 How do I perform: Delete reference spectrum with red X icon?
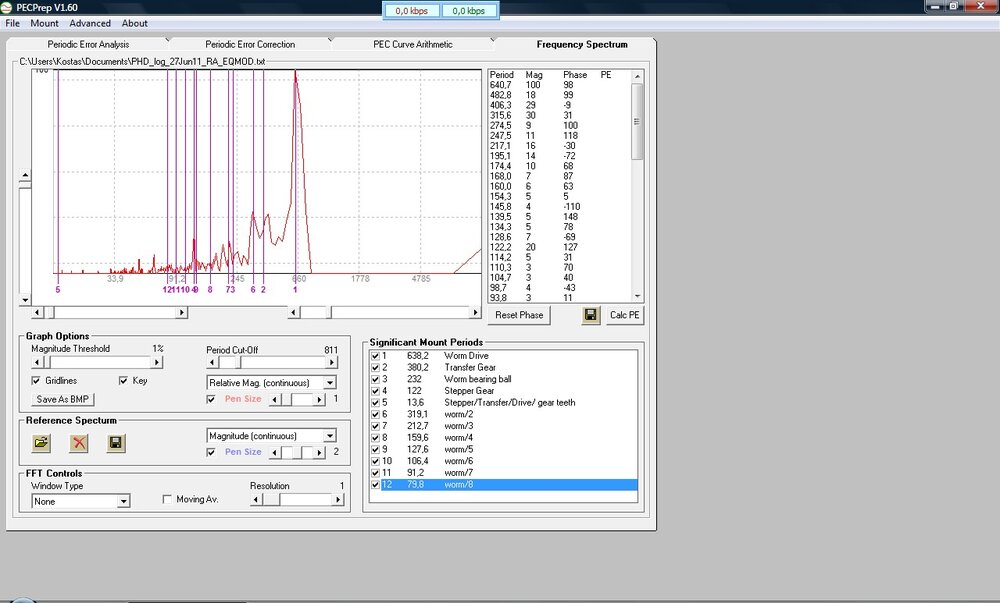tap(79, 442)
